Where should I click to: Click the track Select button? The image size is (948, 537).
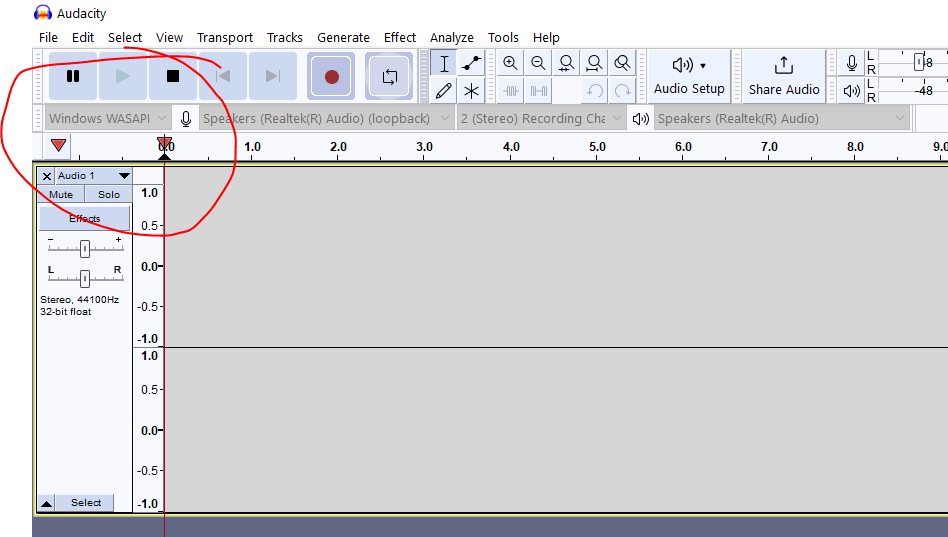[x=86, y=503]
